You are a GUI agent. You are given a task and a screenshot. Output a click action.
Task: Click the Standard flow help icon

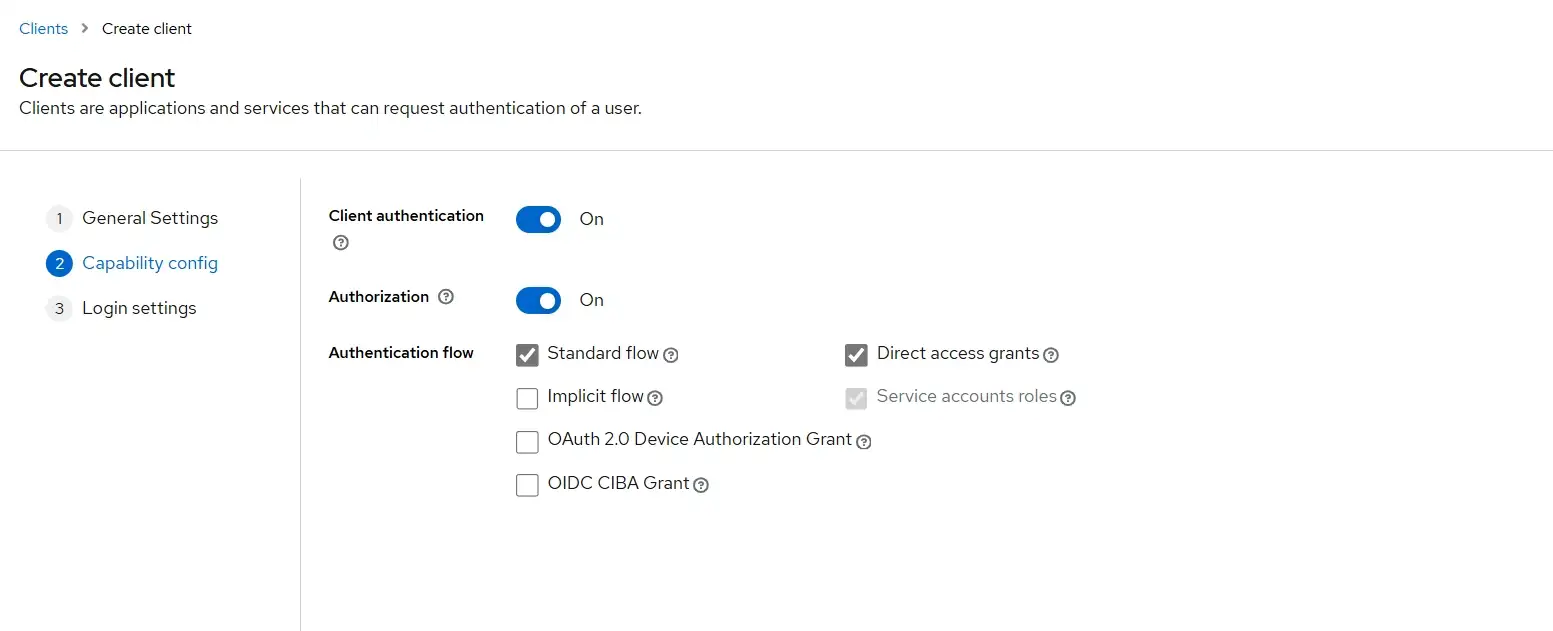(x=672, y=355)
